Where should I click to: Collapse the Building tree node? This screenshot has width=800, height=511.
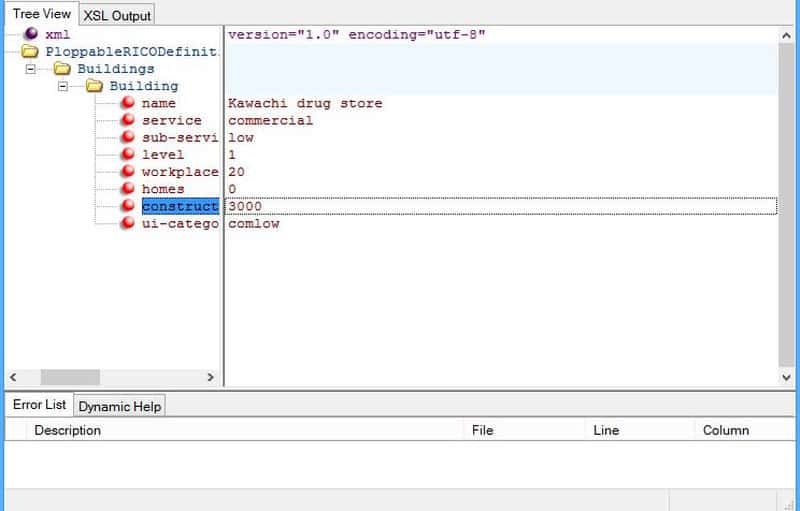[x=63, y=86]
